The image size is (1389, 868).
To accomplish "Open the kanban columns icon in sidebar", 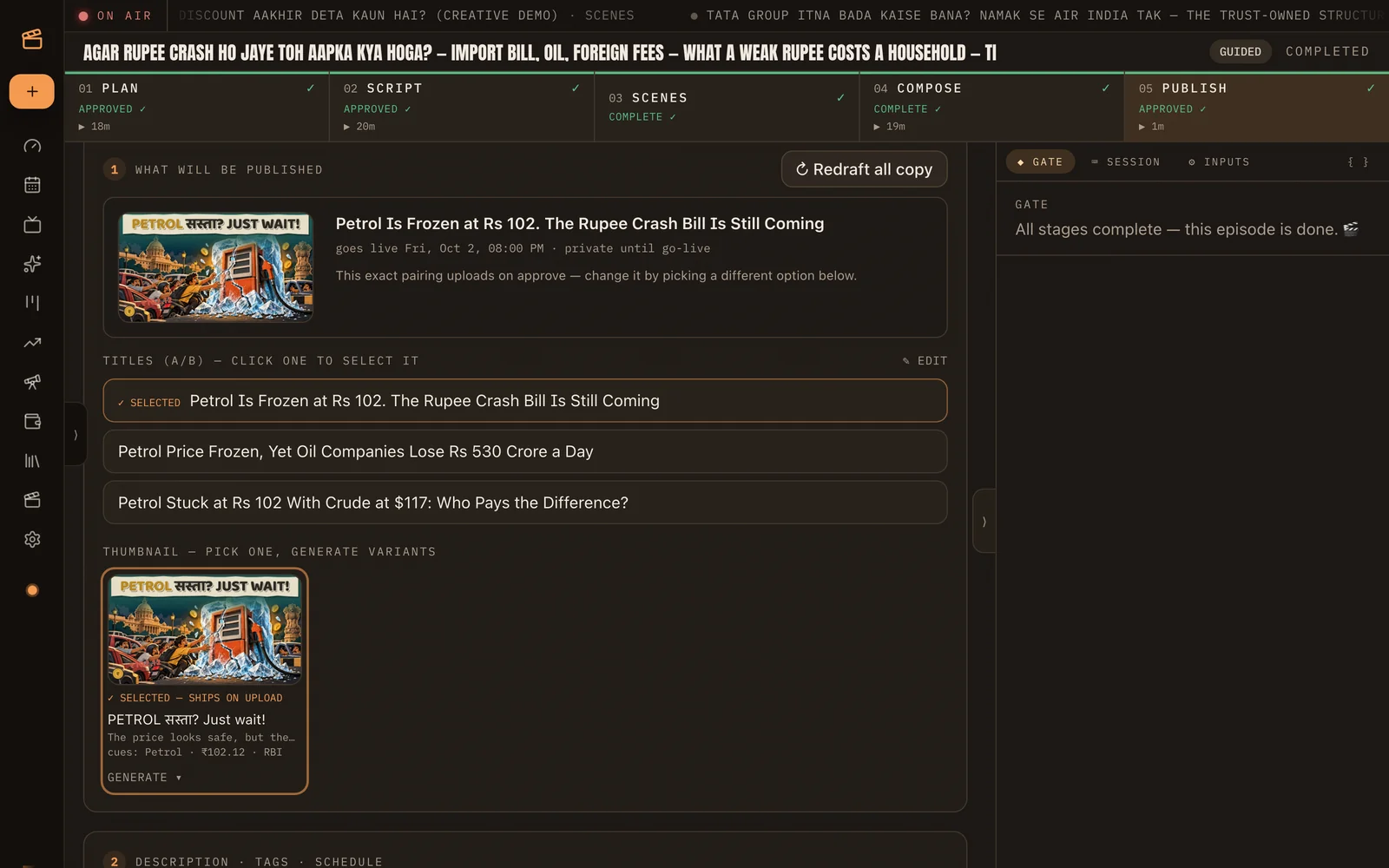I will pyautogui.click(x=32, y=303).
